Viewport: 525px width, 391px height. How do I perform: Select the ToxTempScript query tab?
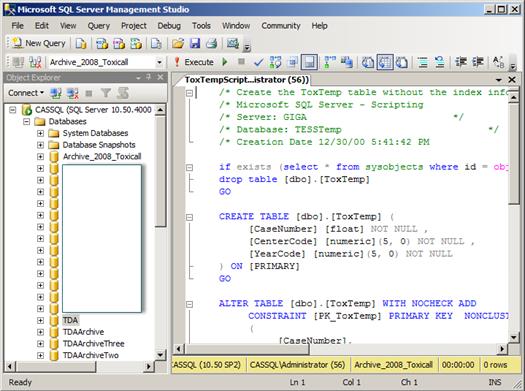[x=247, y=80]
